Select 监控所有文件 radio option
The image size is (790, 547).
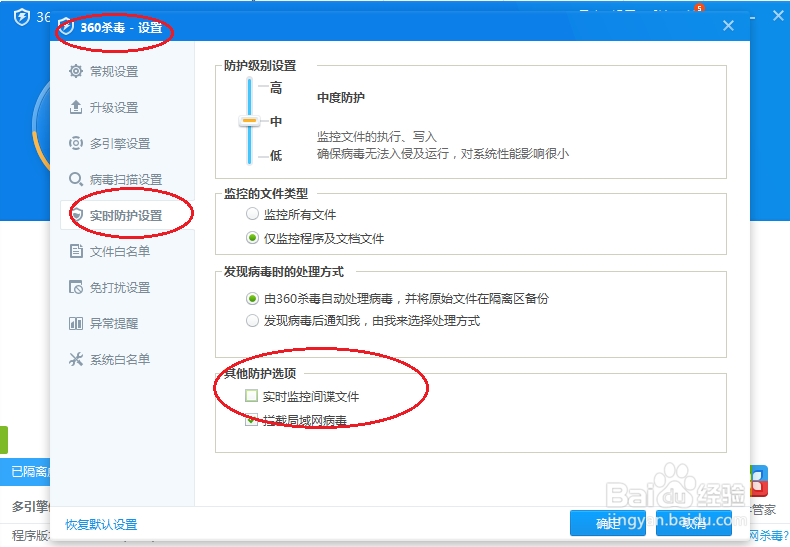click(x=252, y=214)
